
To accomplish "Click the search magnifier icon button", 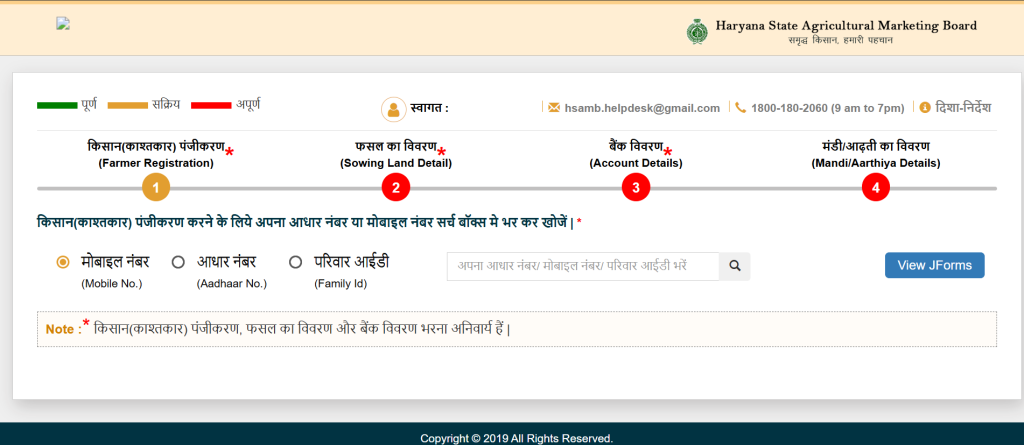I will [735, 266].
